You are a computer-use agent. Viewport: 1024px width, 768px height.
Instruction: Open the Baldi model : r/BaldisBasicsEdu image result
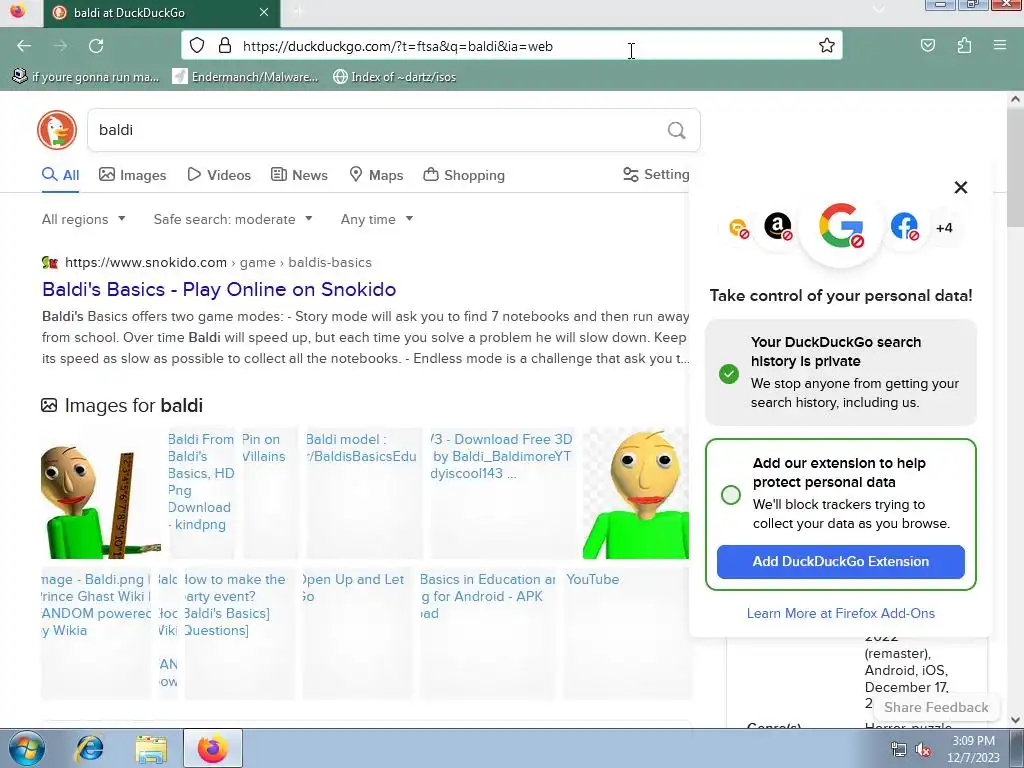[x=364, y=494]
